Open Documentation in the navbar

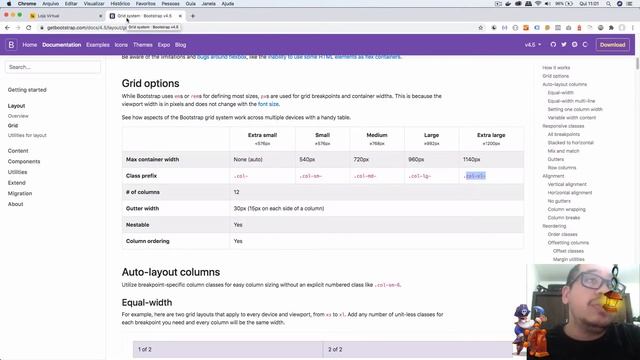click(62, 45)
